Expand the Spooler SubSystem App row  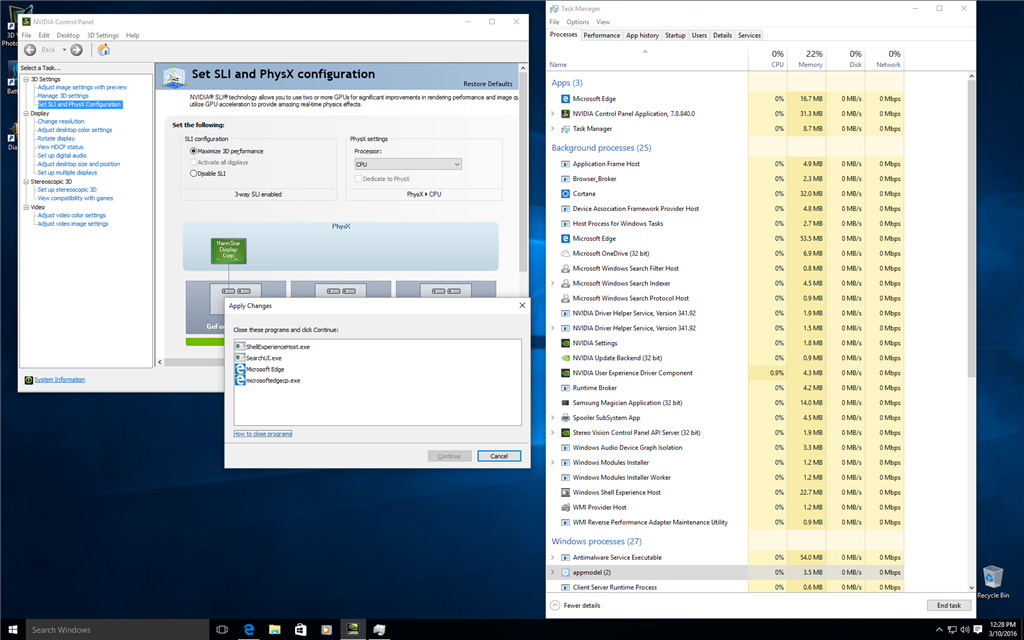click(552, 418)
